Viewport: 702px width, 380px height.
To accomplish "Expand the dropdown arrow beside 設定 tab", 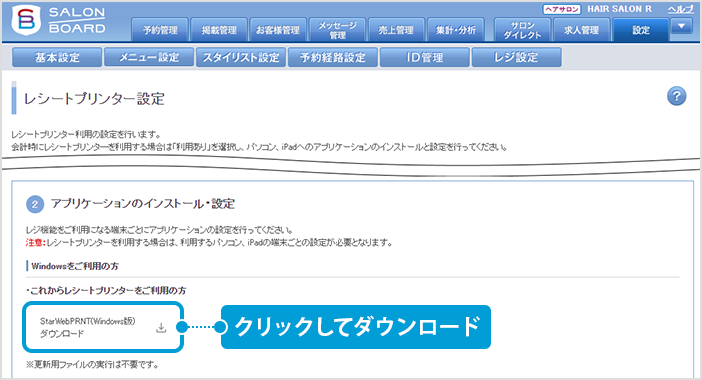I will pos(681,26).
